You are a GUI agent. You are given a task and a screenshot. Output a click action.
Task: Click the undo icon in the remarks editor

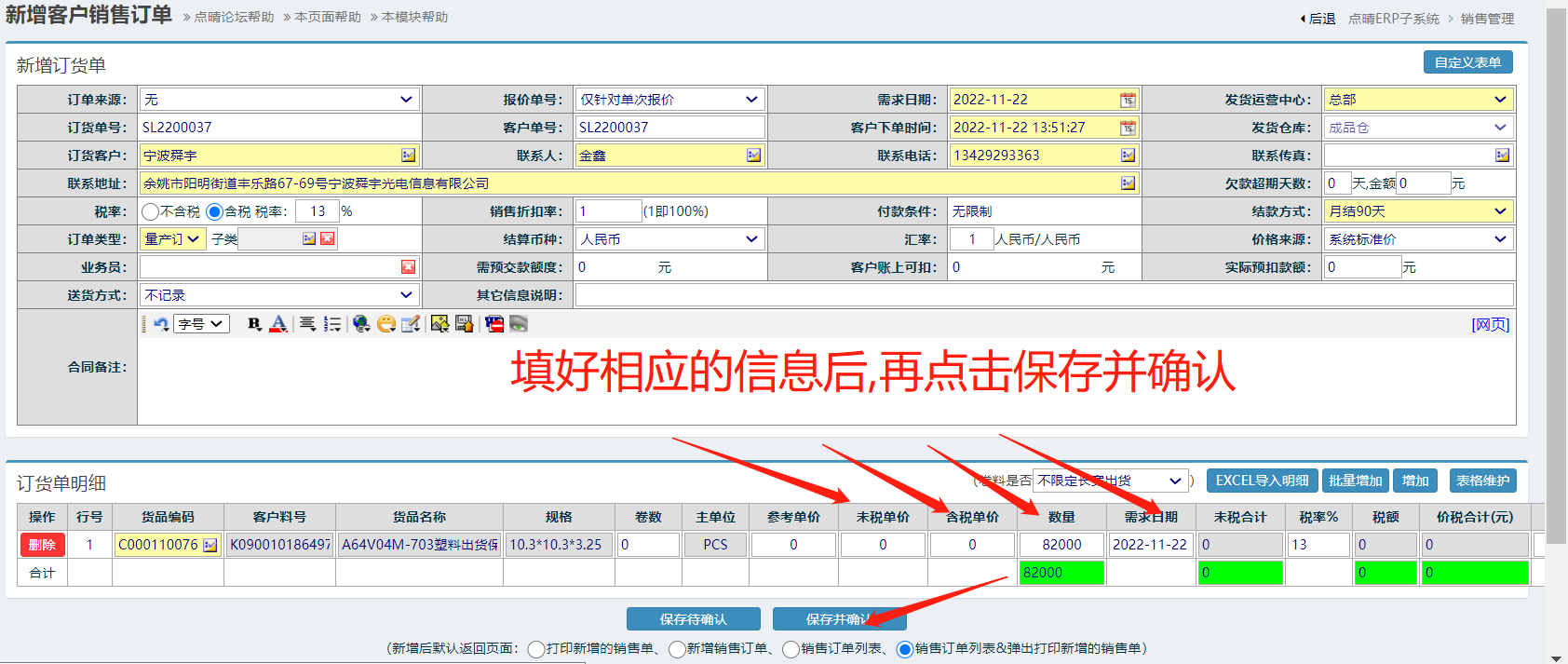(162, 324)
